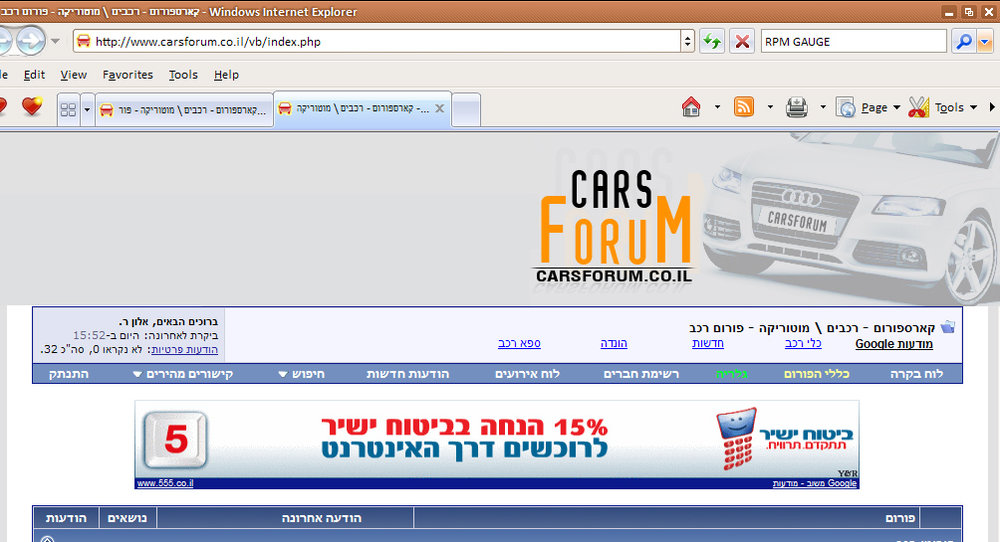Restore down the browser window
1000x542 pixels.
(x=968, y=11)
